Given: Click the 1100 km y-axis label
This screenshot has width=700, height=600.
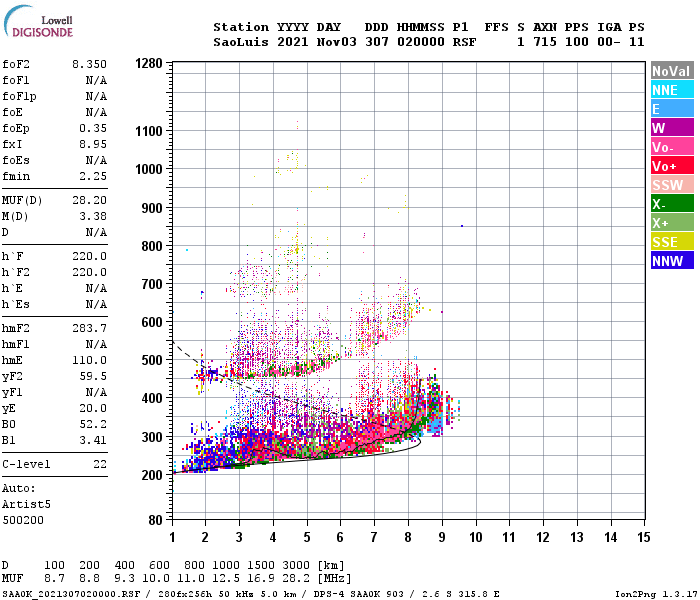Looking at the screenshot, I should coord(149,131).
